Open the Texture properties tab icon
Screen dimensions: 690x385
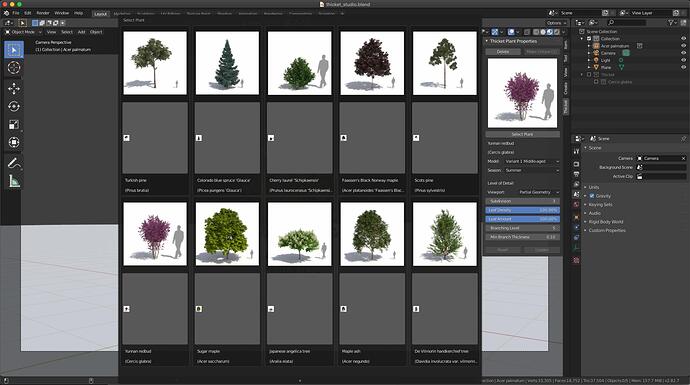(576, 260)
